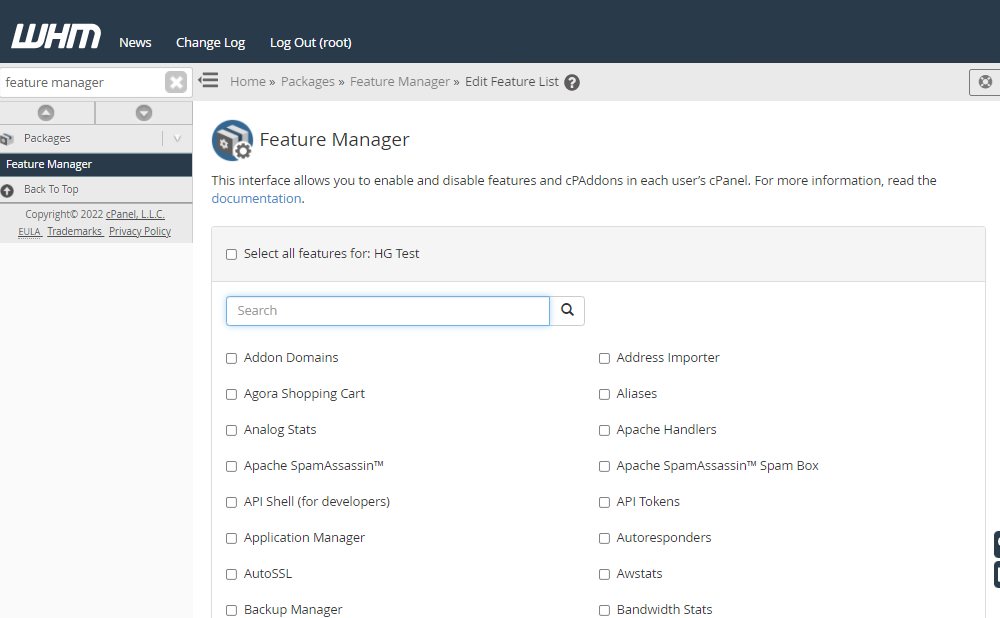The image size is (1000, 618).
Task: Click the sidebar scroll-up arrow button
Action: (x=46, y=112)
